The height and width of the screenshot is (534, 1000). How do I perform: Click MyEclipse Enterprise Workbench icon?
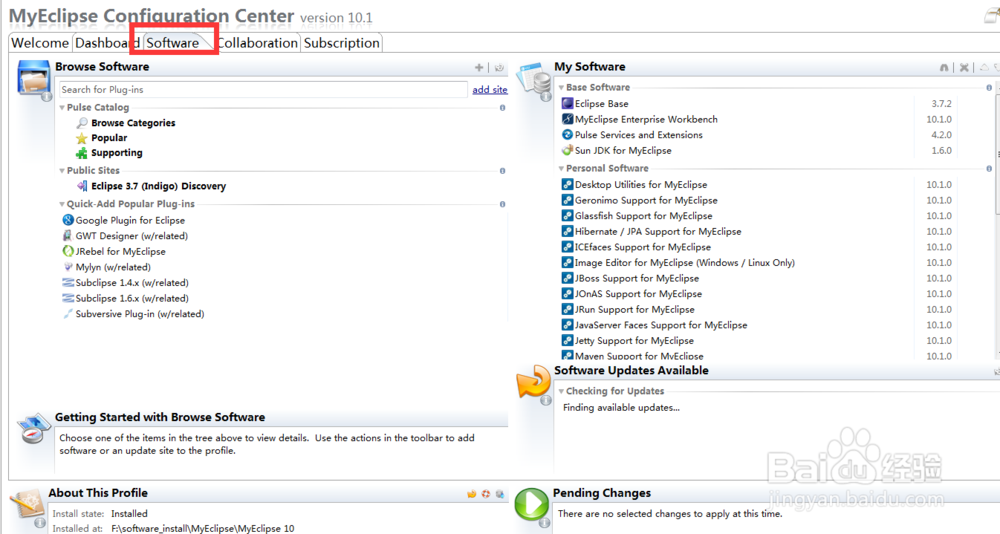[567, 119]
